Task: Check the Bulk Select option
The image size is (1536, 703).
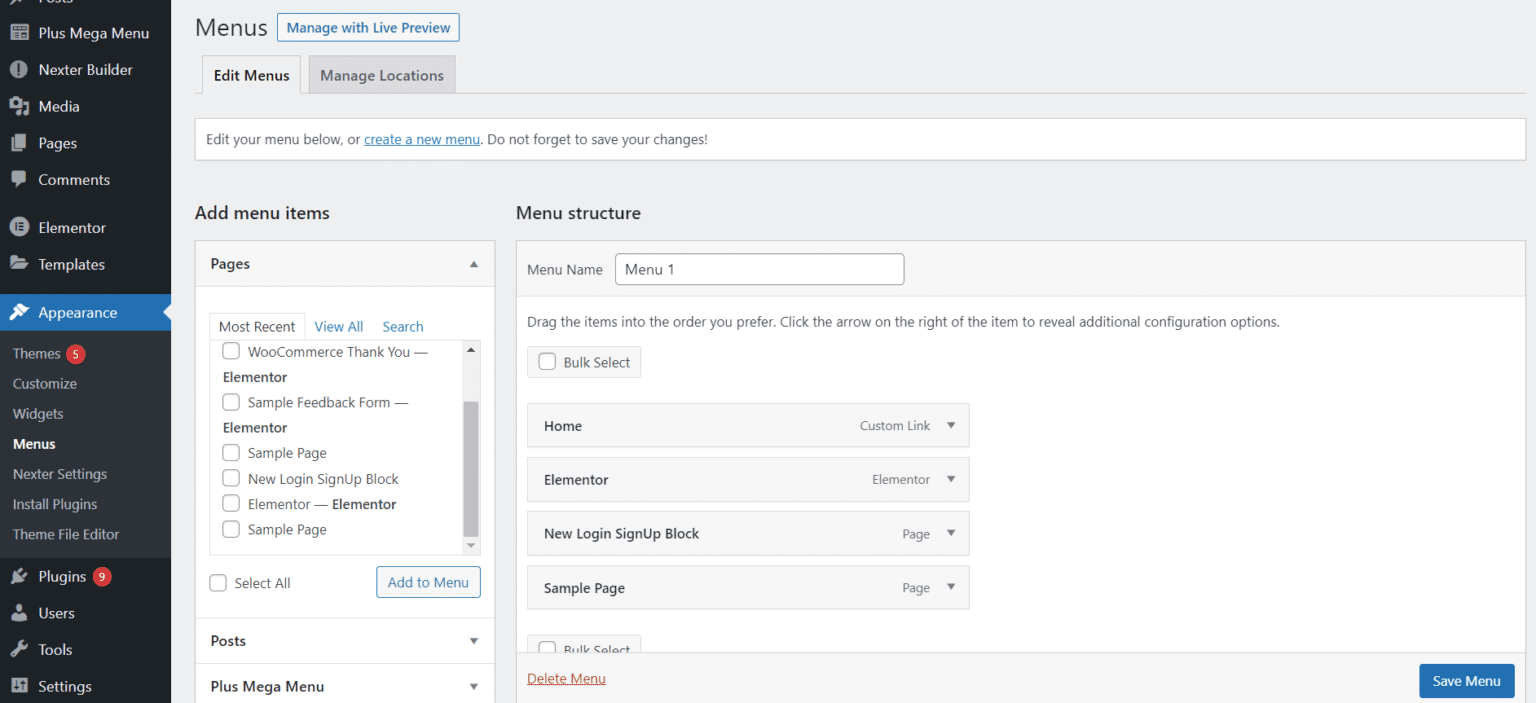Action: 547,361
